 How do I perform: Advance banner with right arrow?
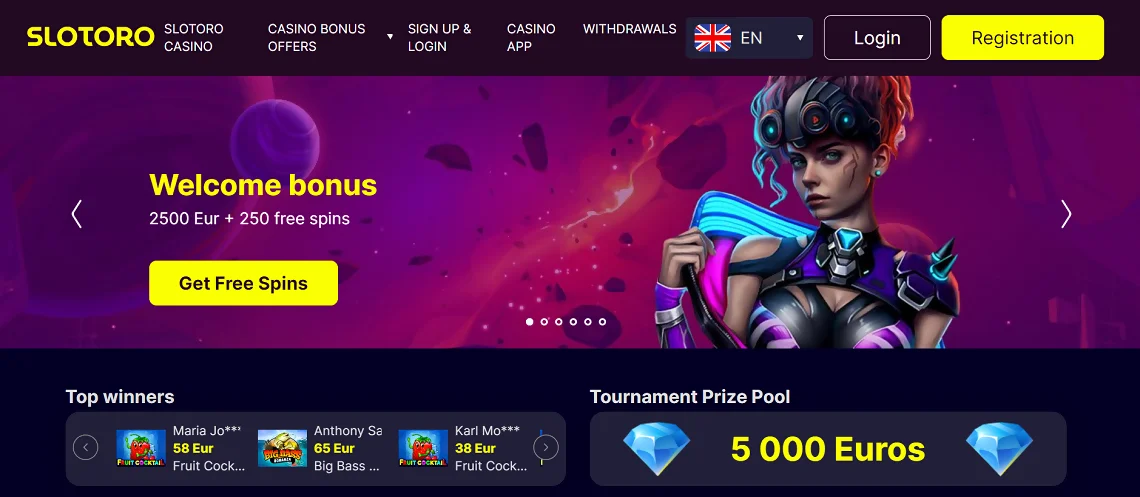[x=1066, y=214]
